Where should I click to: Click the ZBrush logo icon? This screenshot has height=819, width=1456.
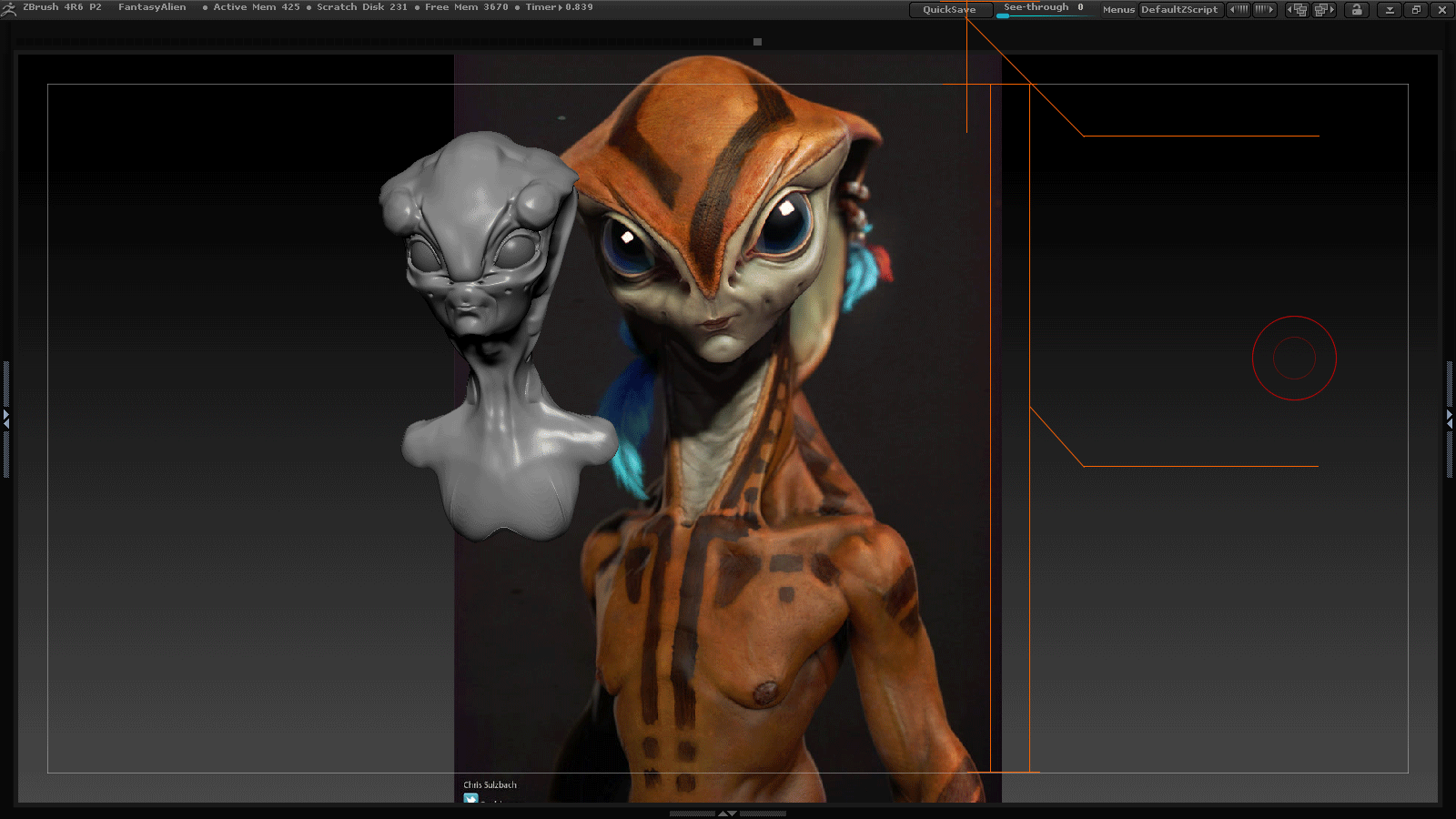click(9, 9)
